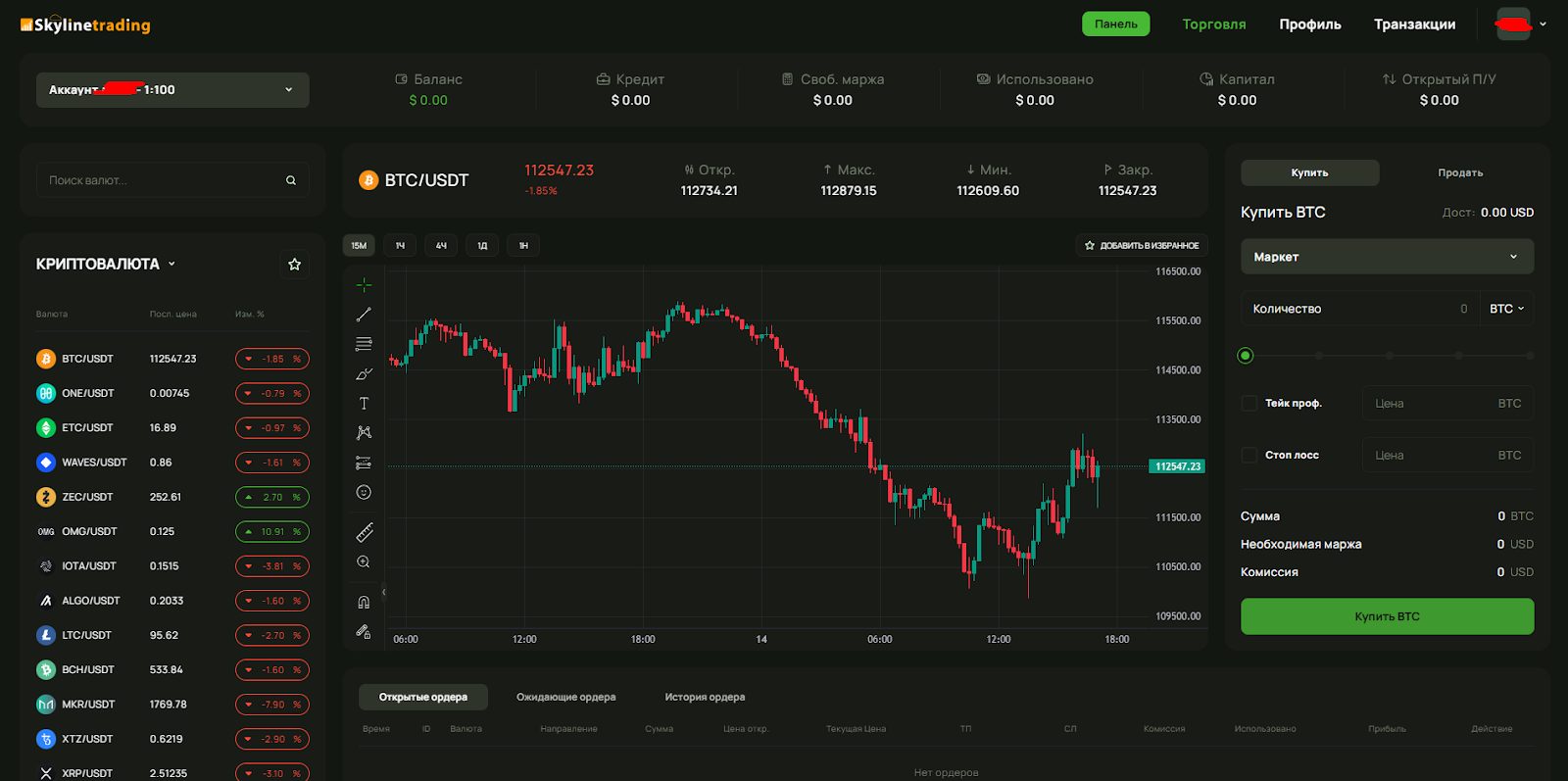
Task: Open the BTC quantity unit dropdown
Action: (x=1507, y=309)
